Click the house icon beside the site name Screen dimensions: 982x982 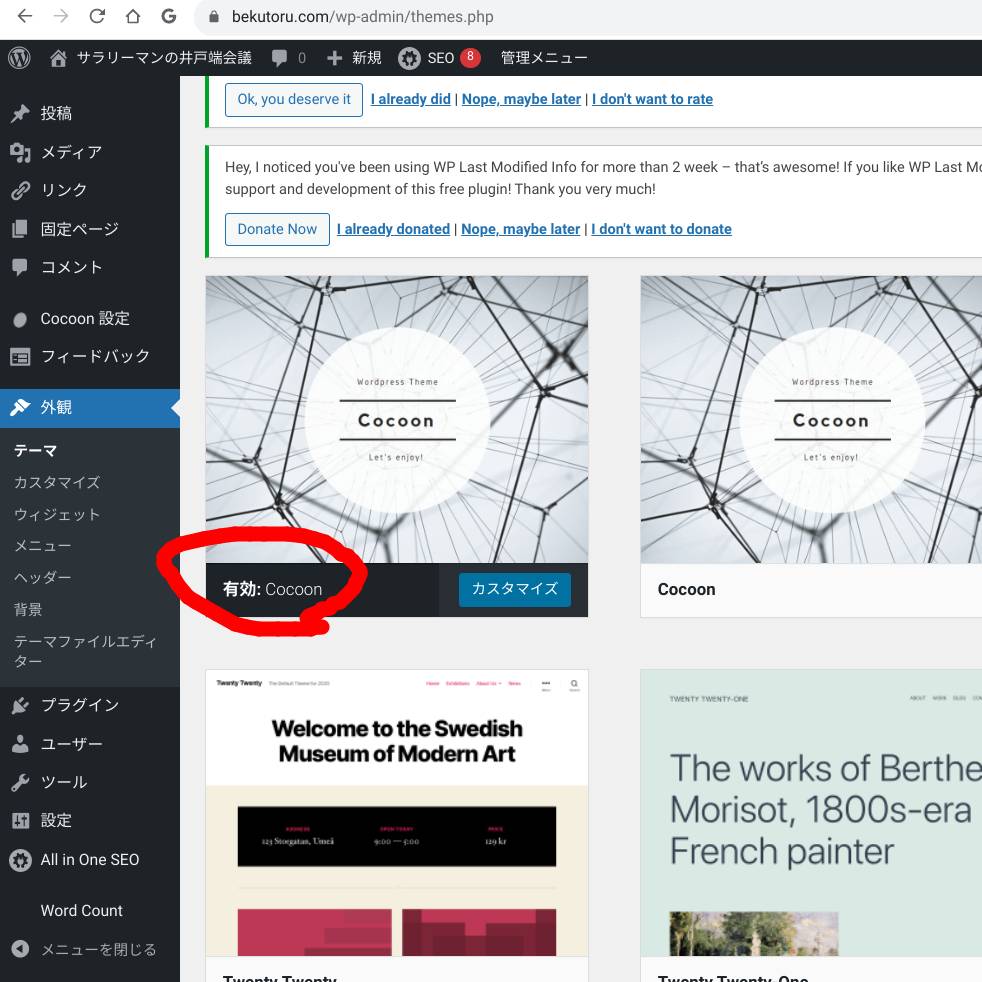click(x=58, y=58)
